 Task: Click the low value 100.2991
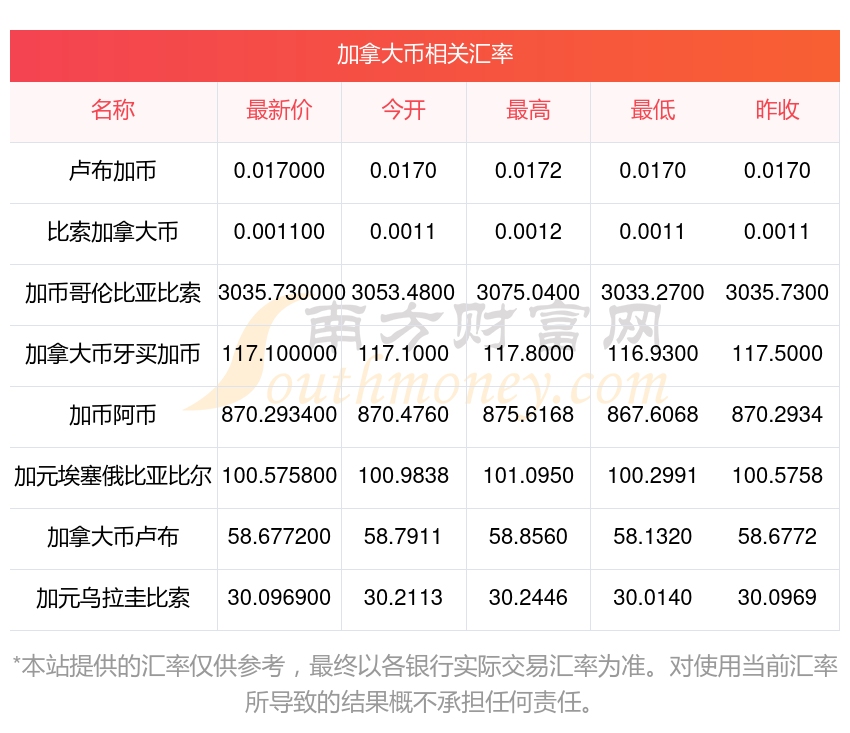point(653,476)
